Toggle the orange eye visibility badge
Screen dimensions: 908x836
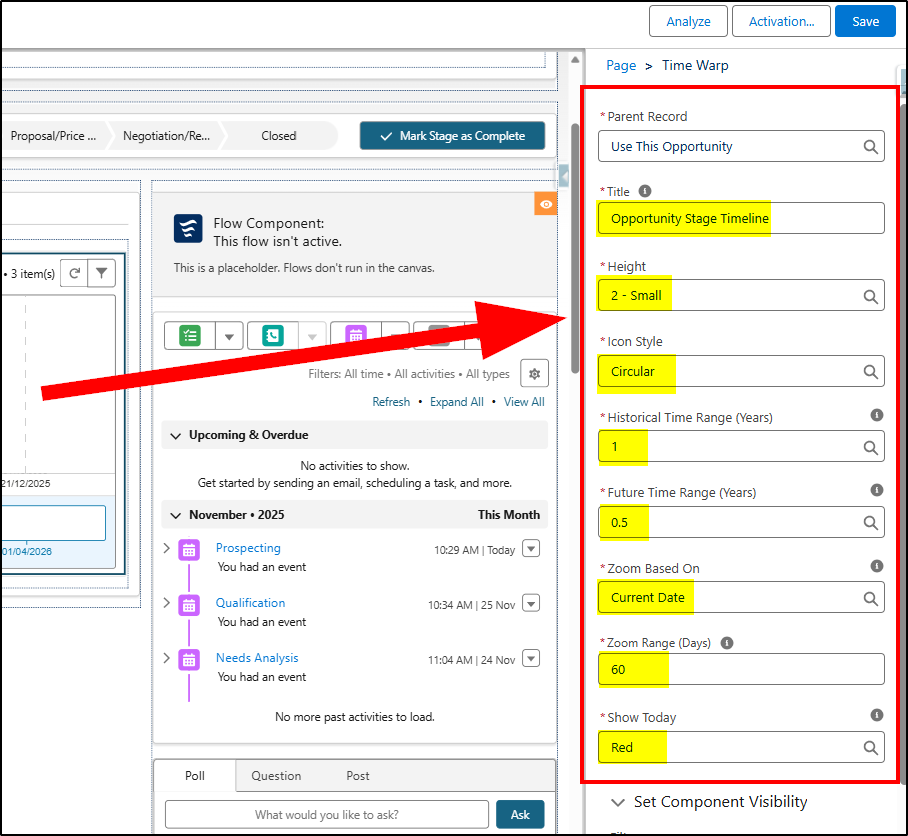pos(545,204)
